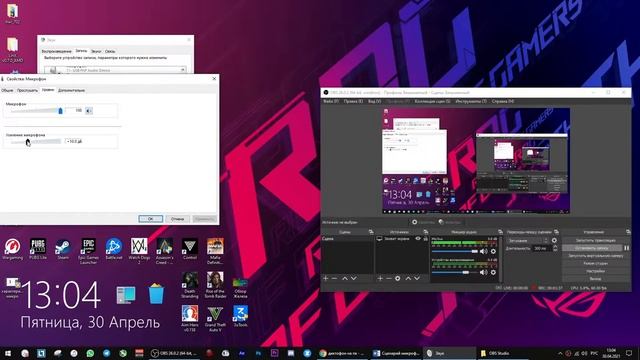Open Mic/Aux audio settings gear
Screen dimensions: 640x360
tap(493, 251)
